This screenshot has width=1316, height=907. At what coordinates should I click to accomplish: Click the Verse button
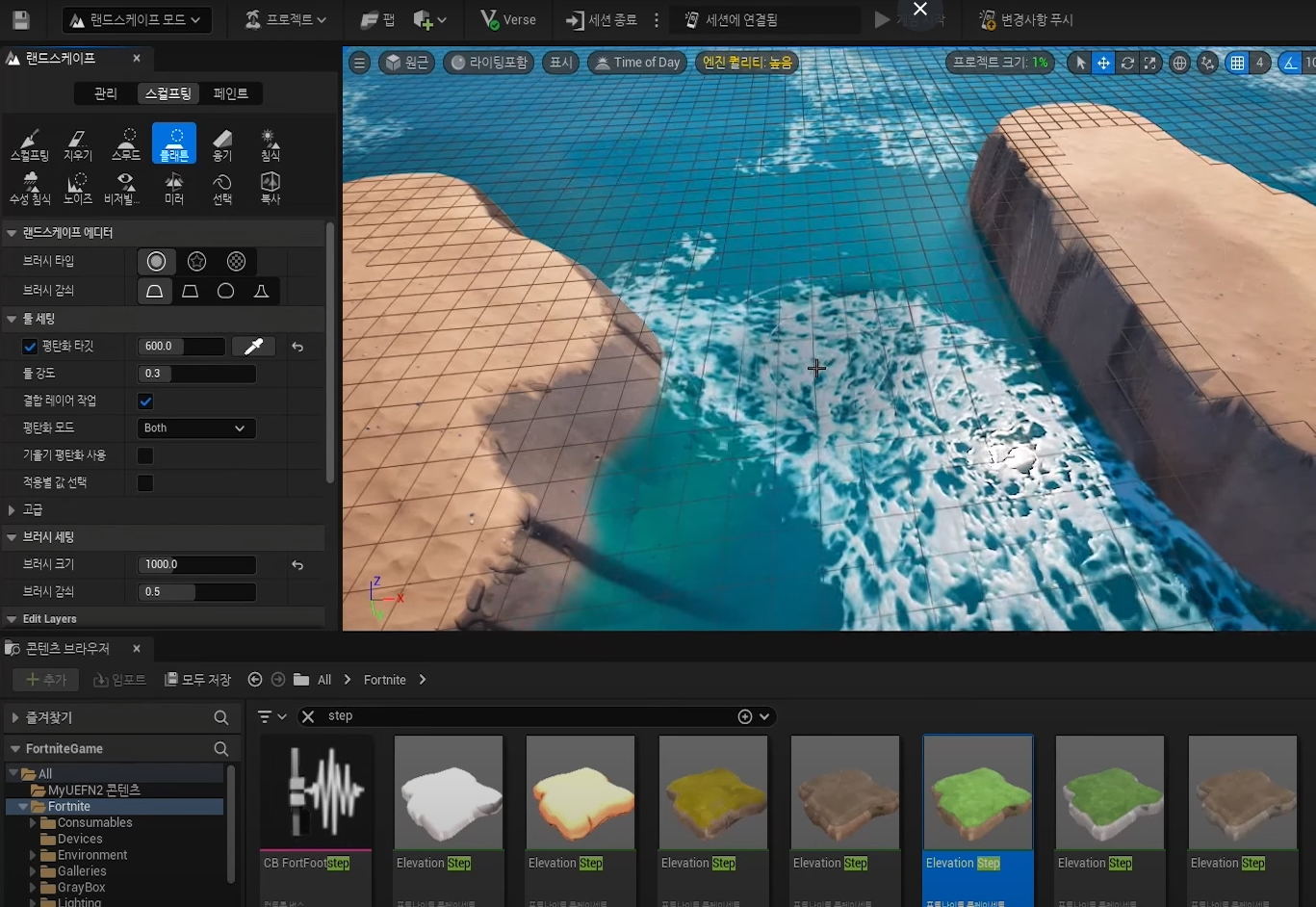[508, 19]
